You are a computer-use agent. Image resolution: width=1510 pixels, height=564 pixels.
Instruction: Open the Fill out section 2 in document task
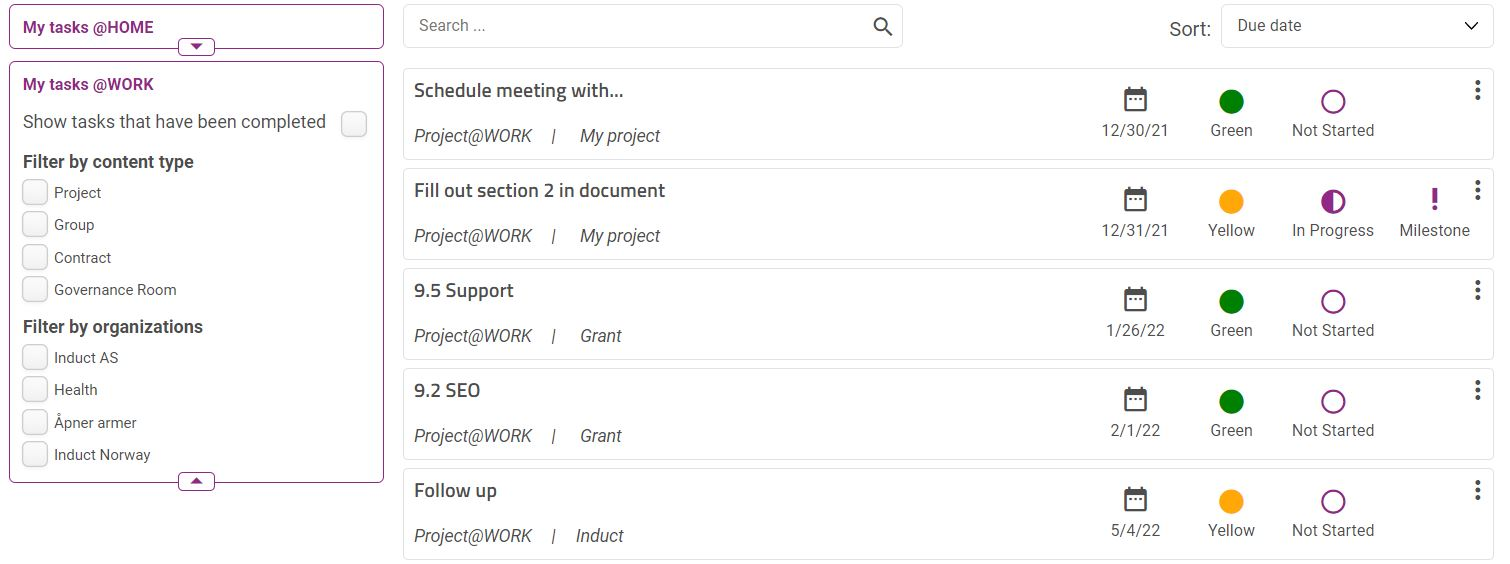pyautogui.click(x=539, y=190)
